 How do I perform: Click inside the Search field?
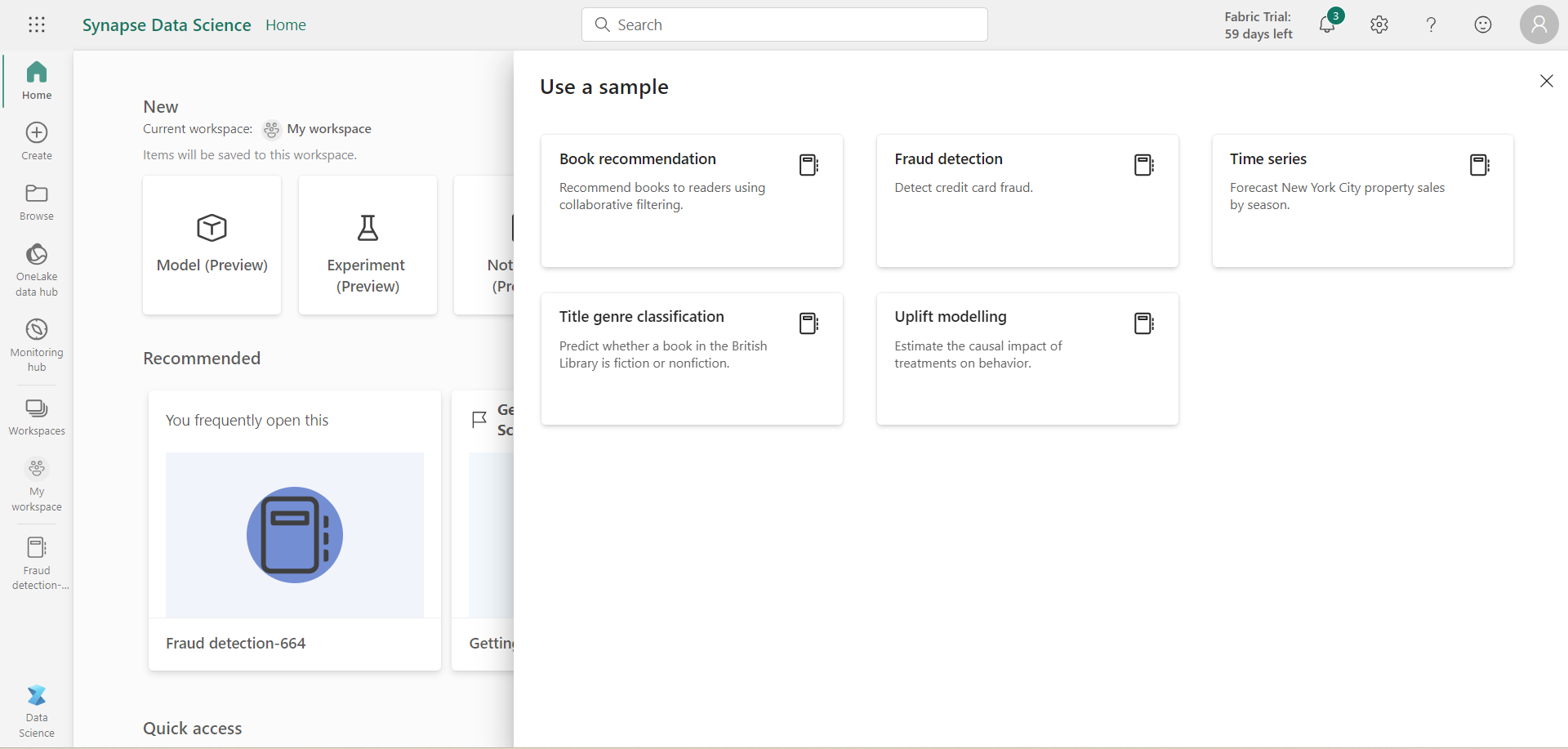pyautogui.click(x=784, y=25)
